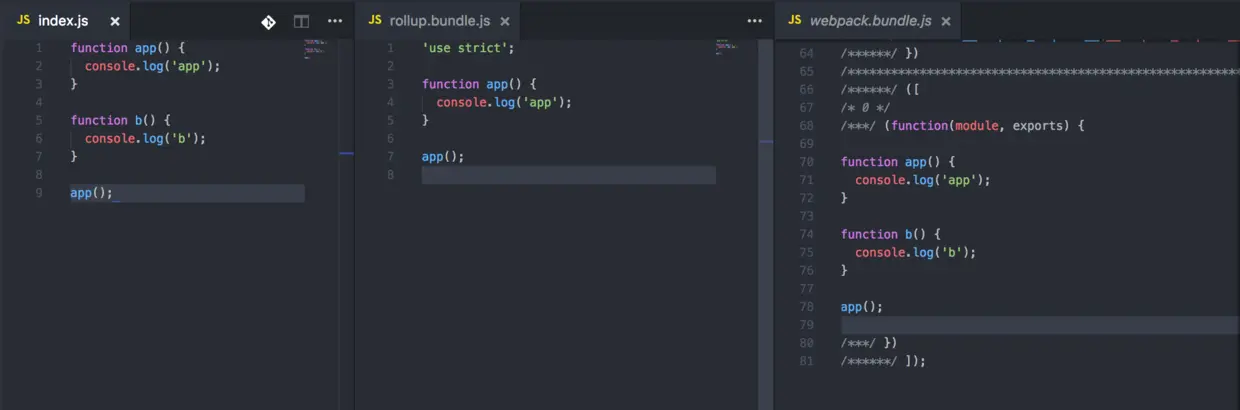Image resolution: width=1240 pixels, height=410 pixels.
Task: Close the webpack.bundle.js tab
Action: [945, 21]
